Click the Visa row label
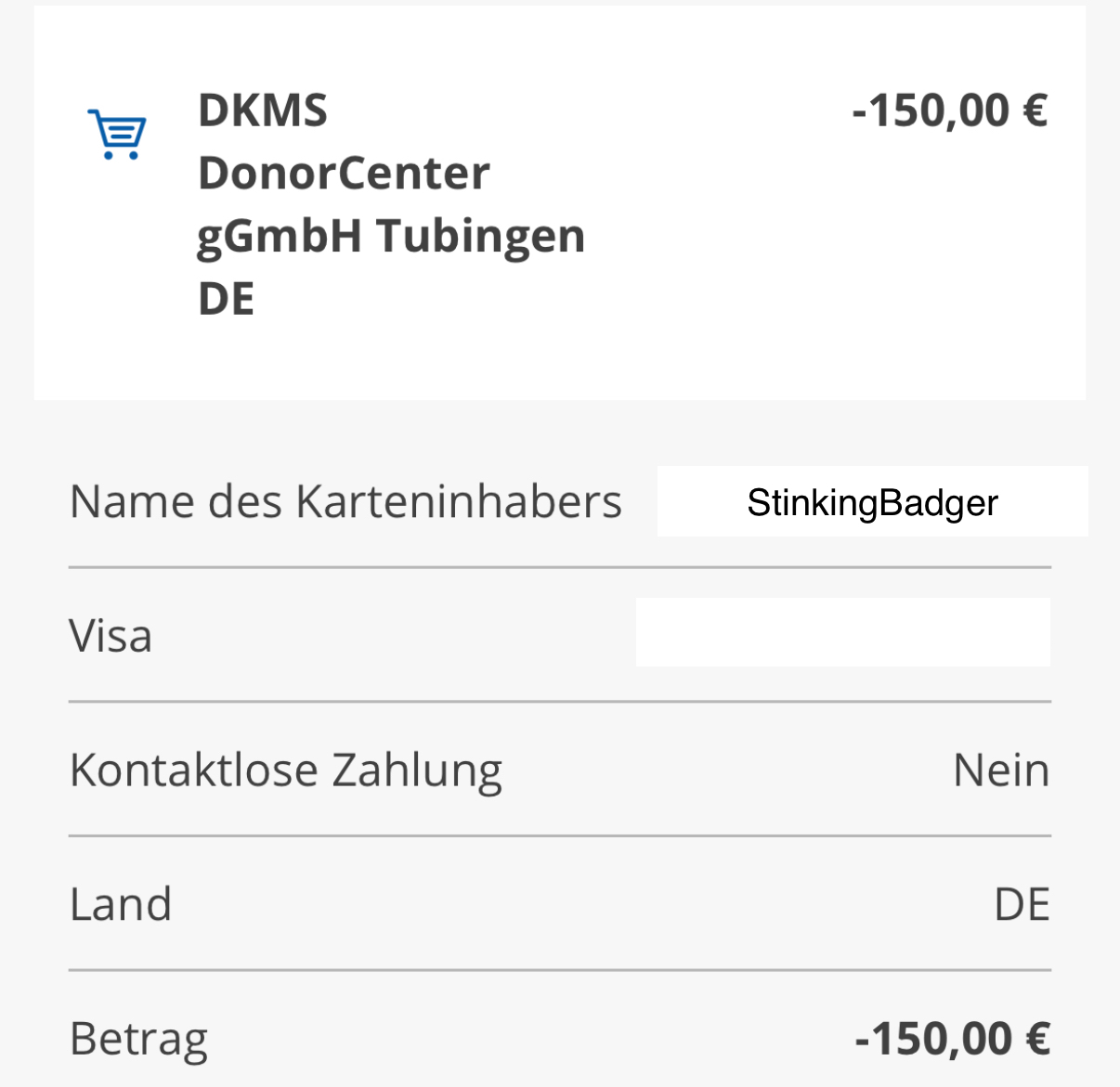The image size is (1120, 1087). (x=111, y=636)
